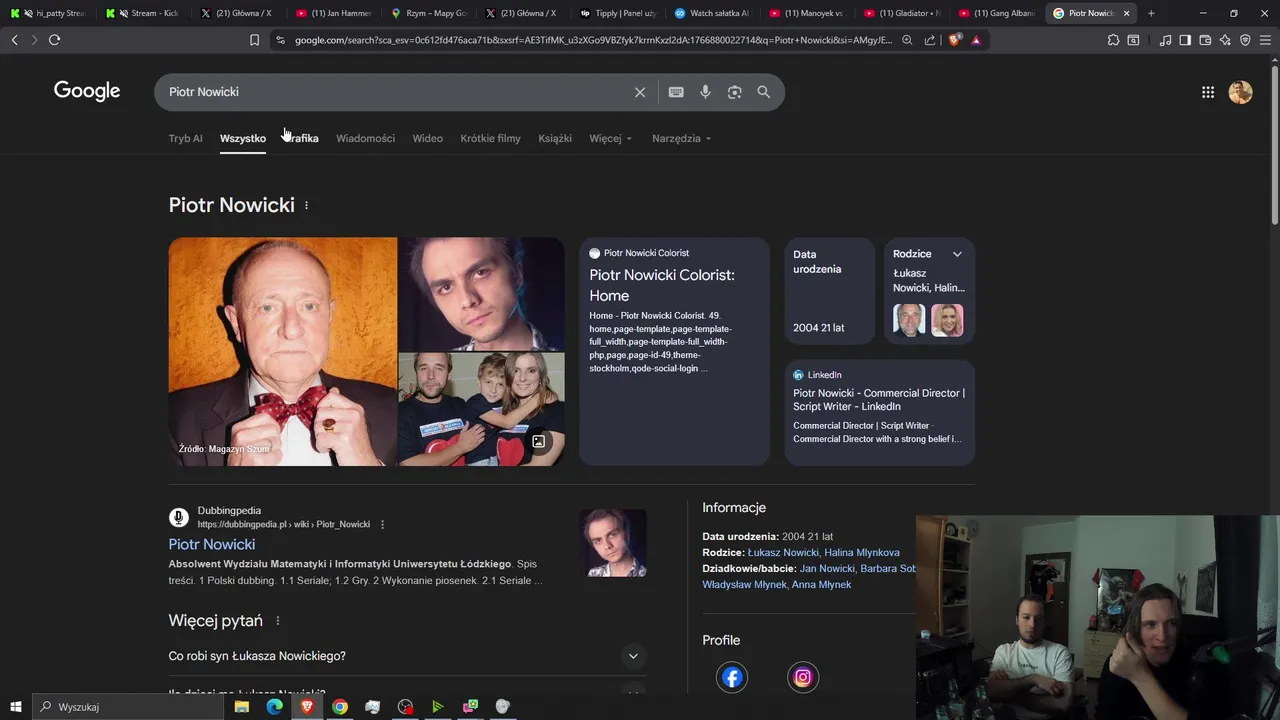
Task: Switch to the Rzym – Mapy Google browser tab
Action: pyautogui.click(x=429, y=13)
